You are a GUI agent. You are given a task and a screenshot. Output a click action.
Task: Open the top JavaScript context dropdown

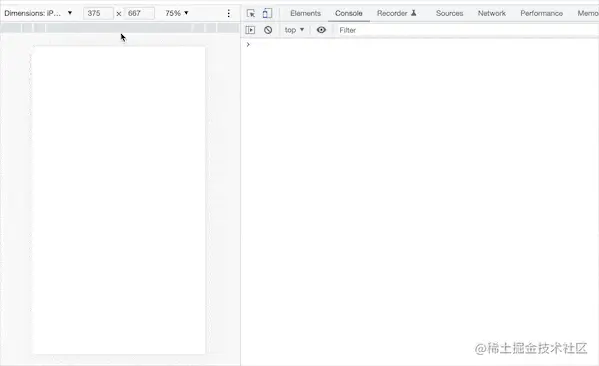(x=294, y=30)
